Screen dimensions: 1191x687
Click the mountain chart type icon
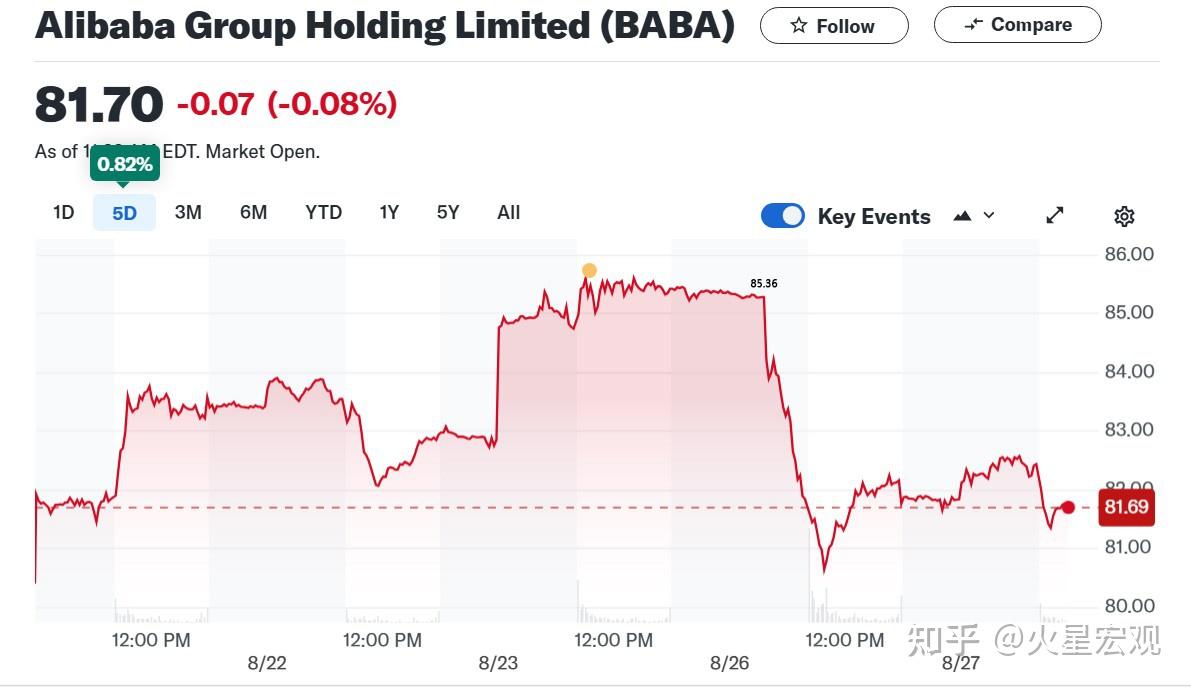click(x=963, y=216)
